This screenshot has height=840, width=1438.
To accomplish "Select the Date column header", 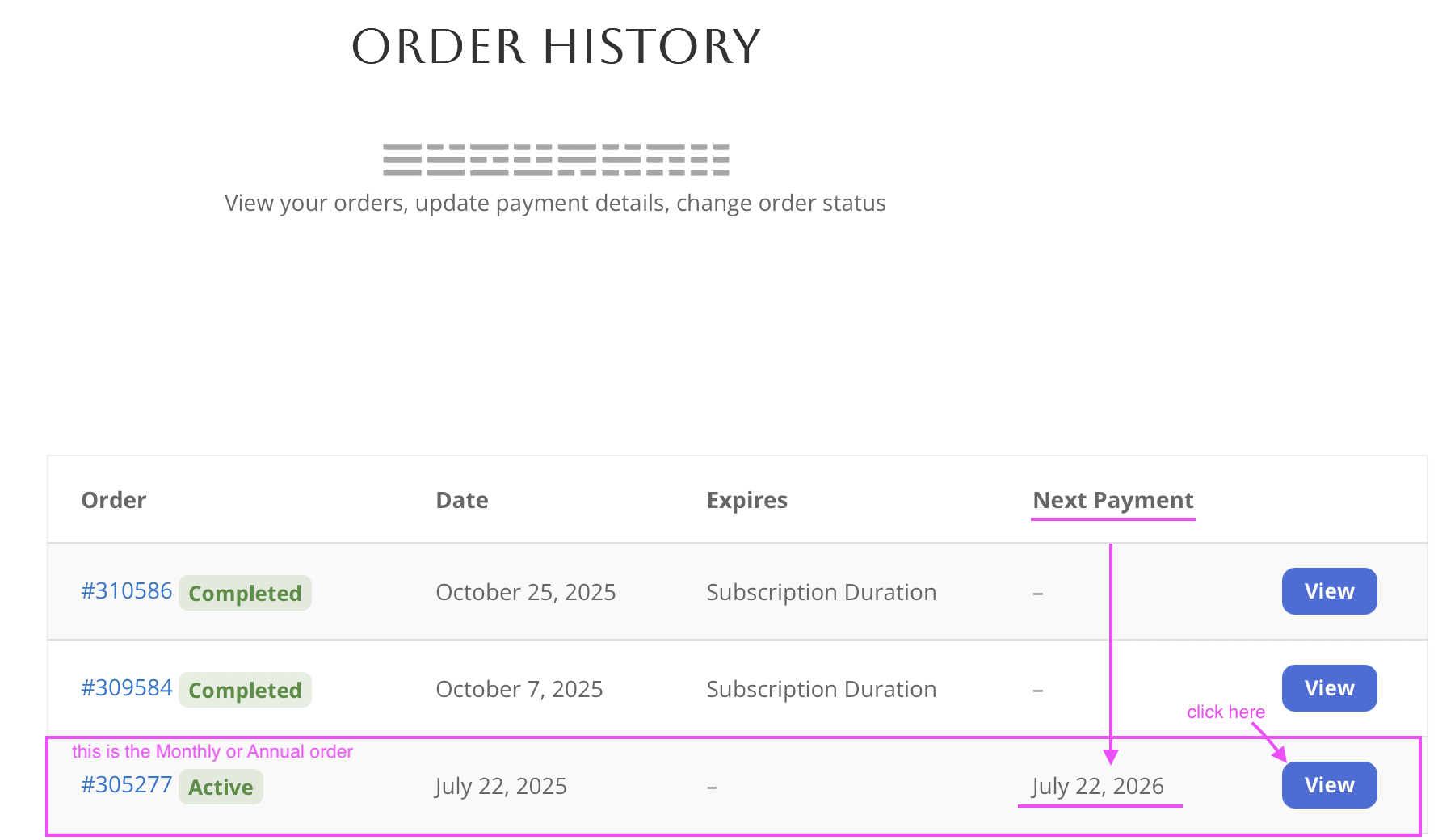I will 462,501.
